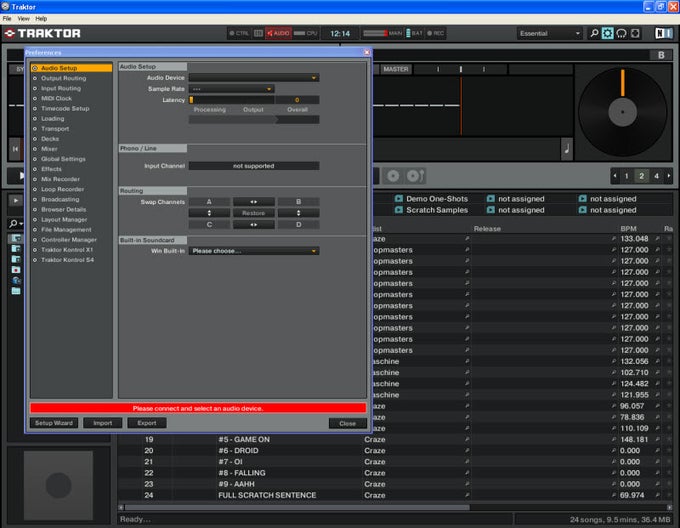
Task: Open the Sample Rate dropdown
Action: coord(232,89)
